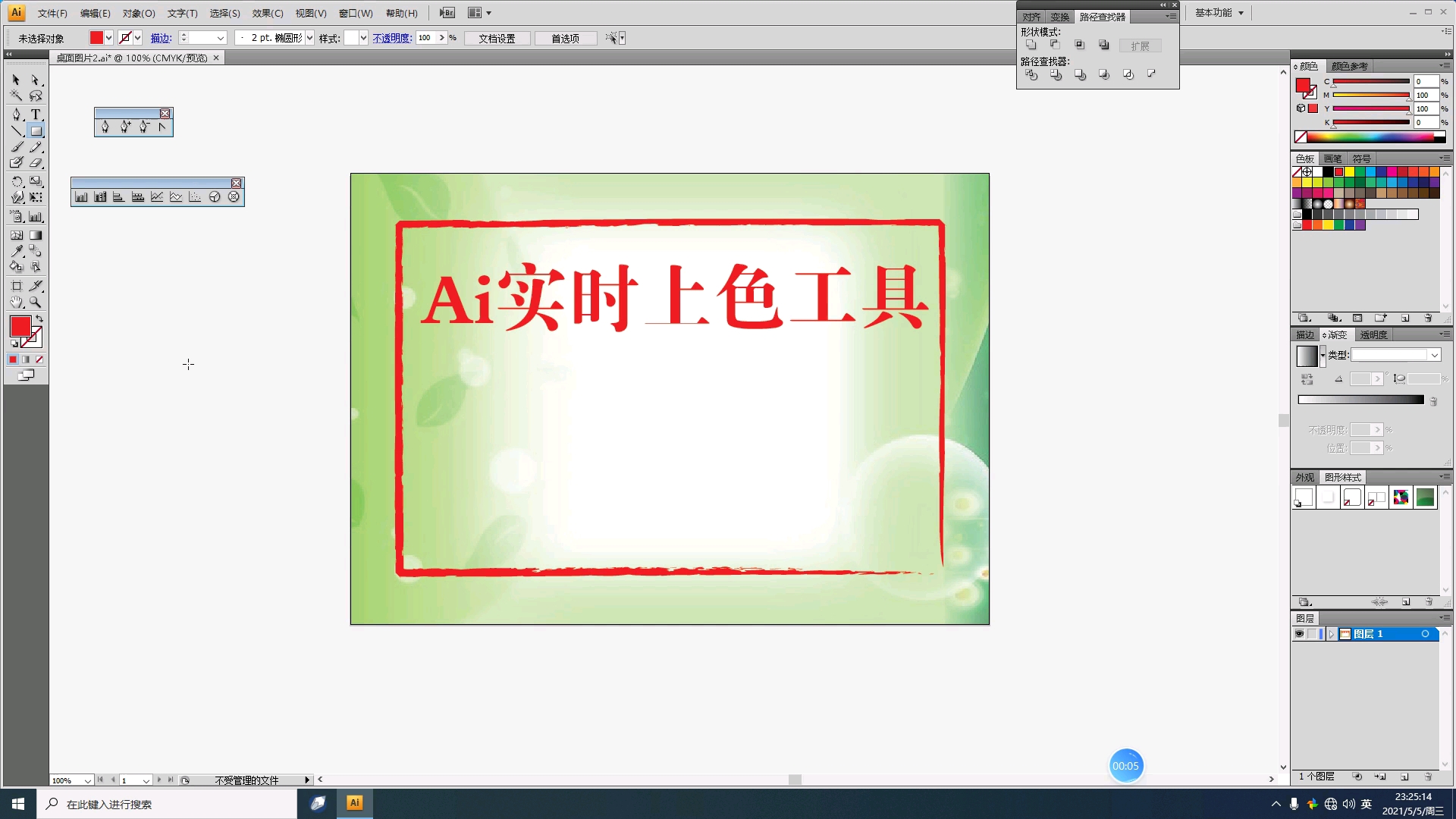
Task: Switch to the 颜色参考 tab
Action: click(x=1349, y=67)
